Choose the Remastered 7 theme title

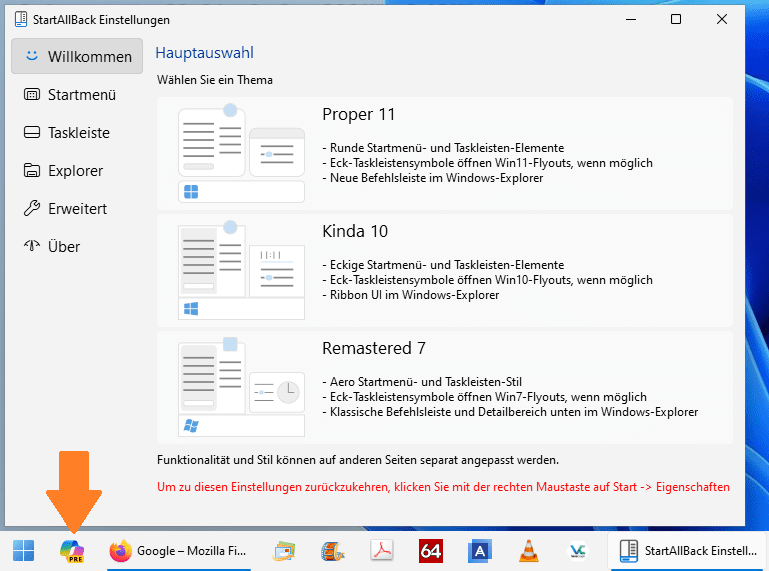coord(374,348)
